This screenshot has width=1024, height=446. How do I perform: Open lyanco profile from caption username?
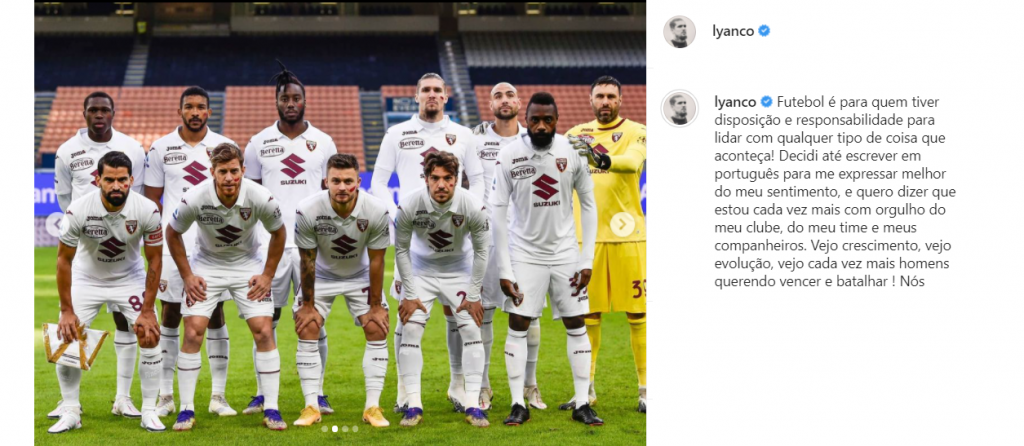point(736,102)
